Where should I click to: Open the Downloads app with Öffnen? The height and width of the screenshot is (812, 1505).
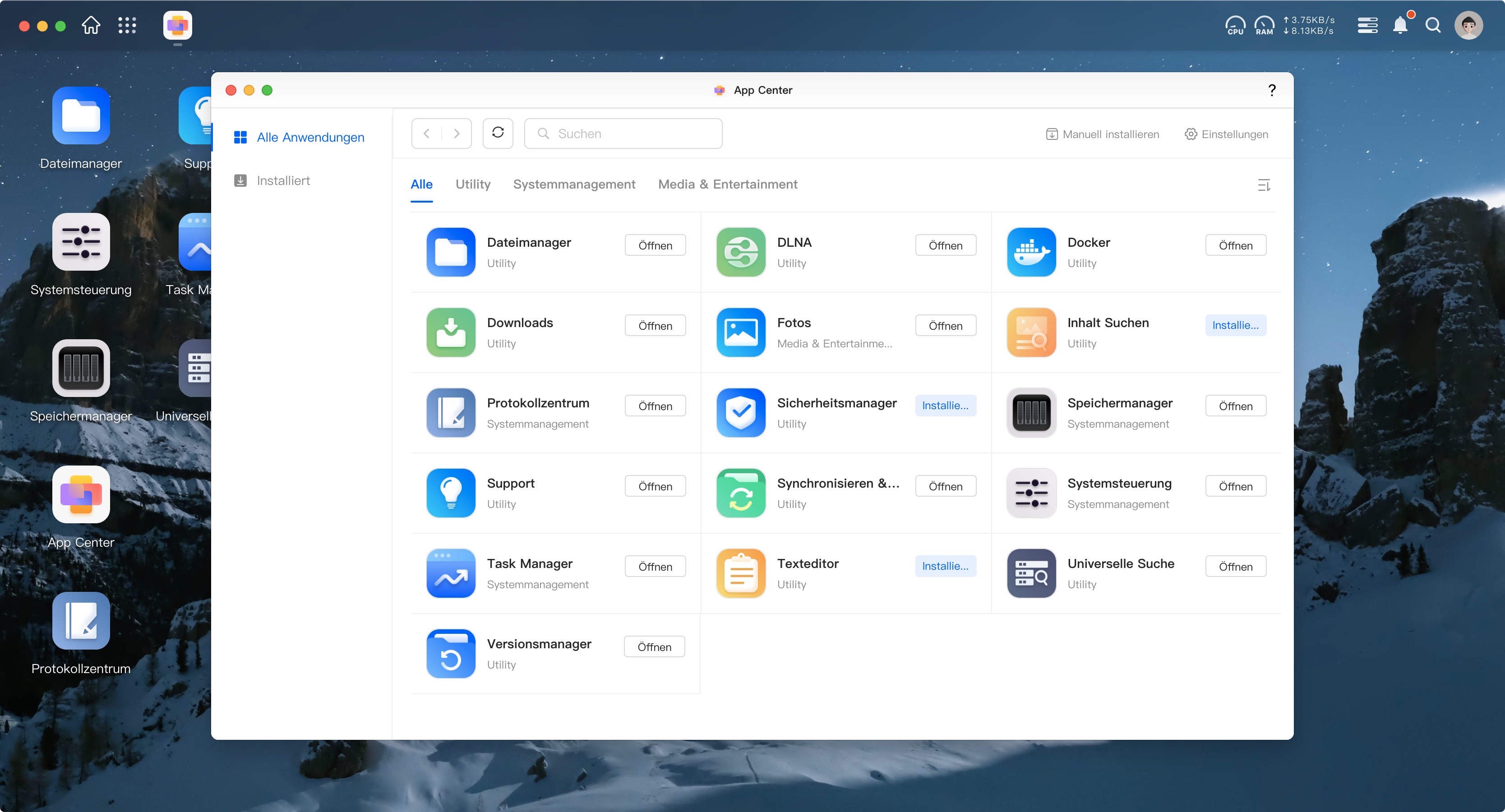click(x=655, y=325)
